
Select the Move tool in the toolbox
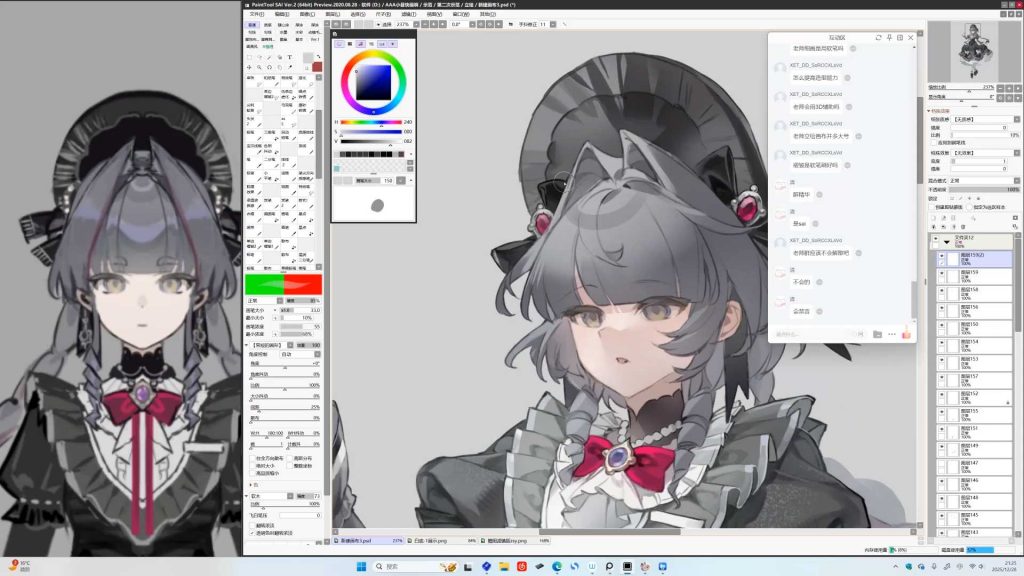(x=250, y=67)
